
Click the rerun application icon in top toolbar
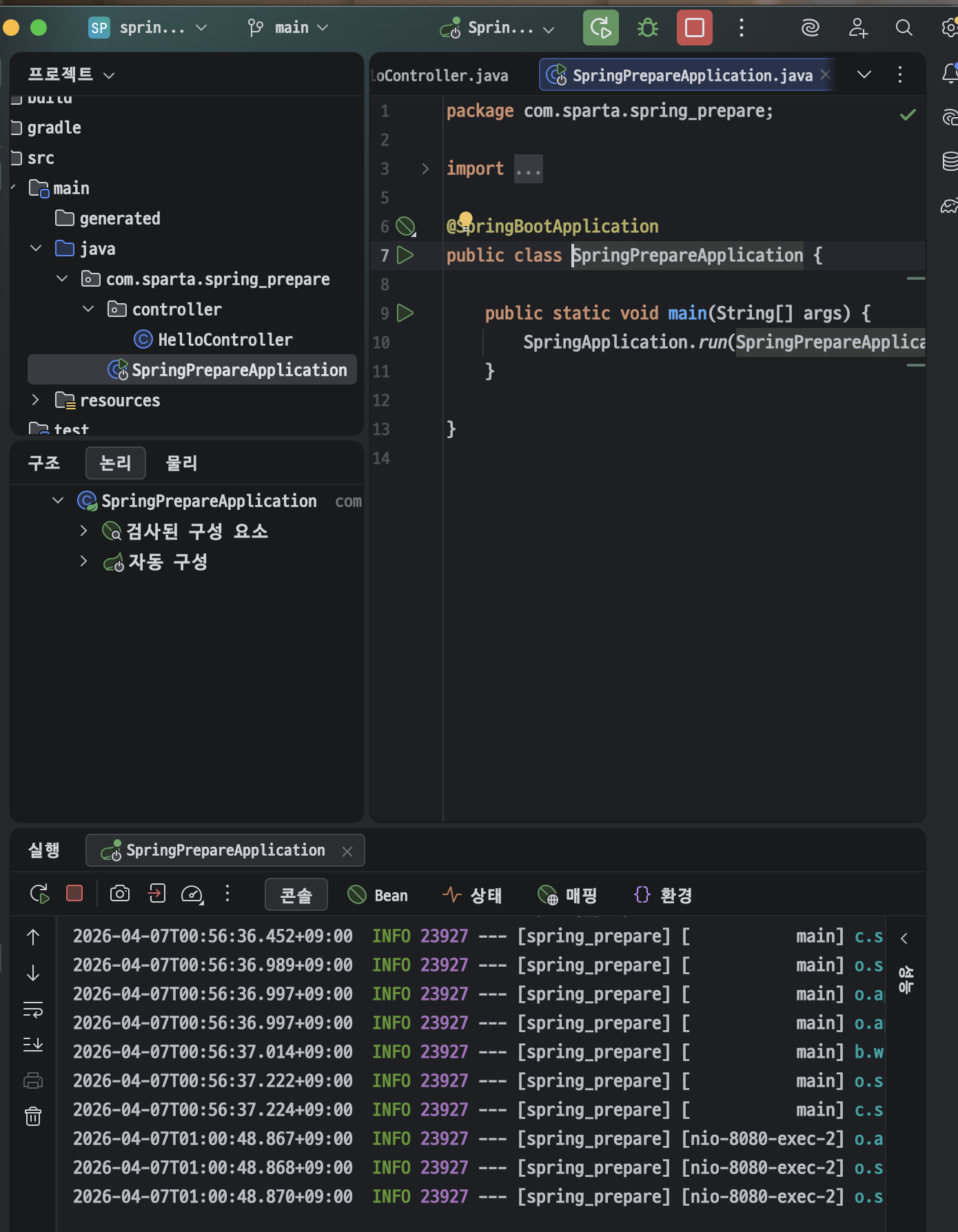coord(600,28)
